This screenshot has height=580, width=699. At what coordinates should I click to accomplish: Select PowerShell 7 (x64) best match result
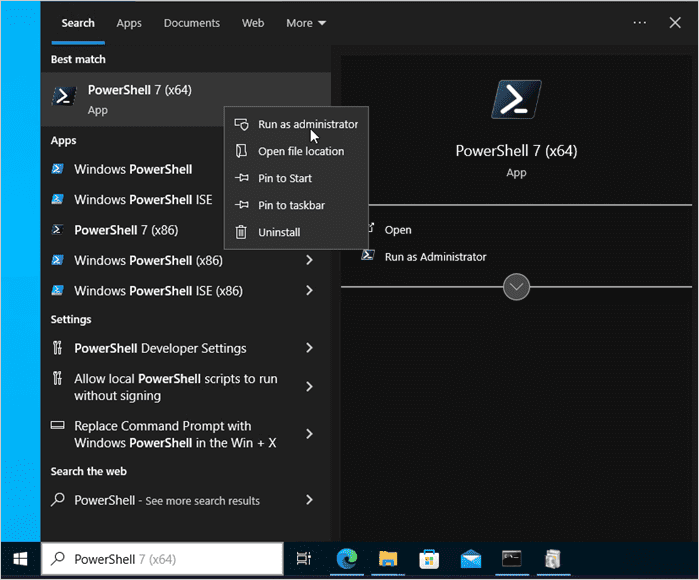coord(185,99)
